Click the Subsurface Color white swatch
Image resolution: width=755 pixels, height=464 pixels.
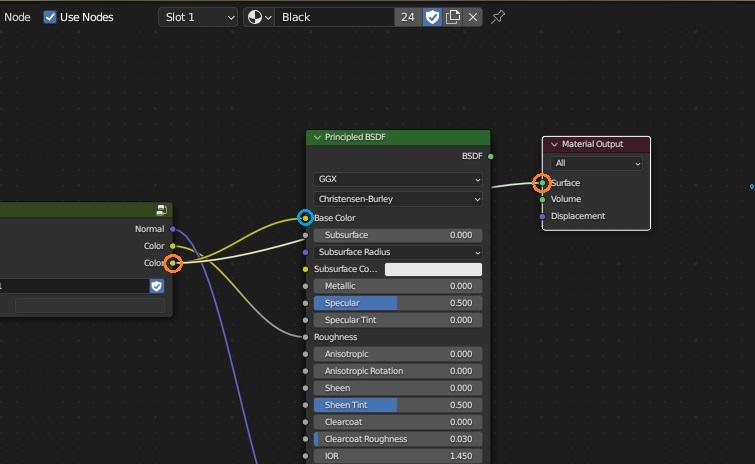(x=433, y=269)
